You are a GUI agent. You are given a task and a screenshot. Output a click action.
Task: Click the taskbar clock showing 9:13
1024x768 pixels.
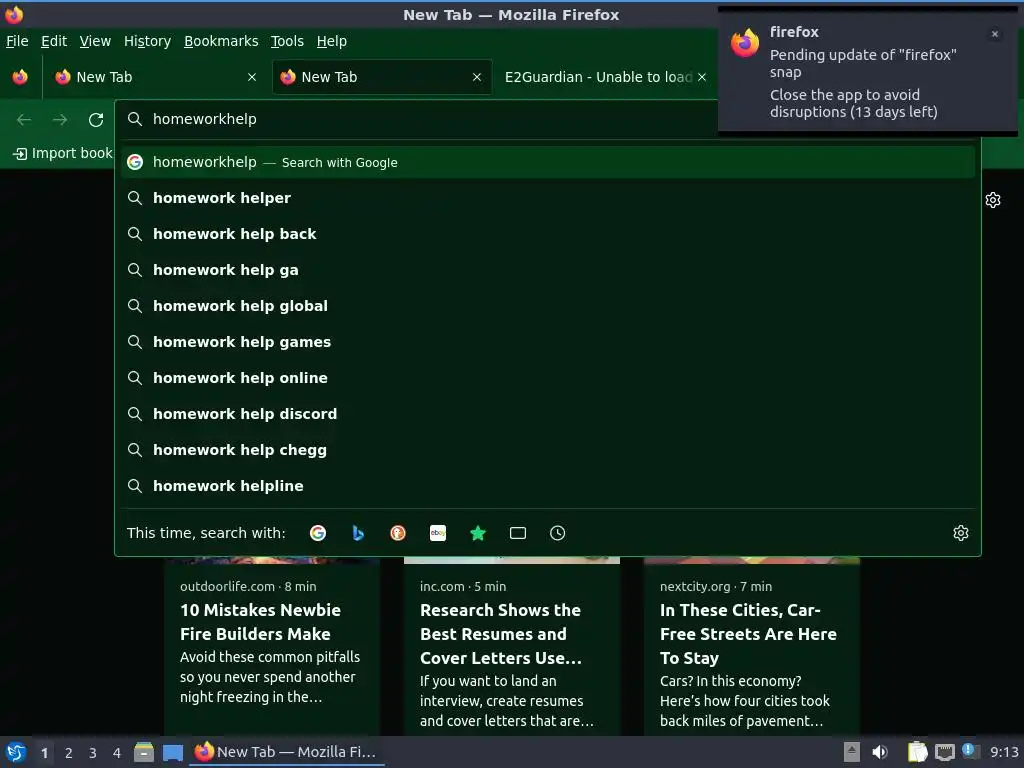(x=1004, y=752)
